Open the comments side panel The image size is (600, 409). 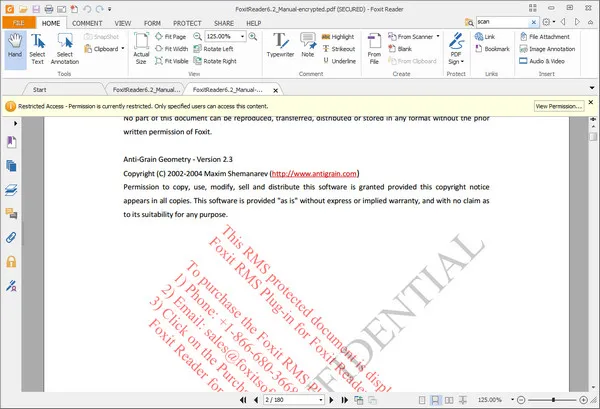click(x=11, y=213)
